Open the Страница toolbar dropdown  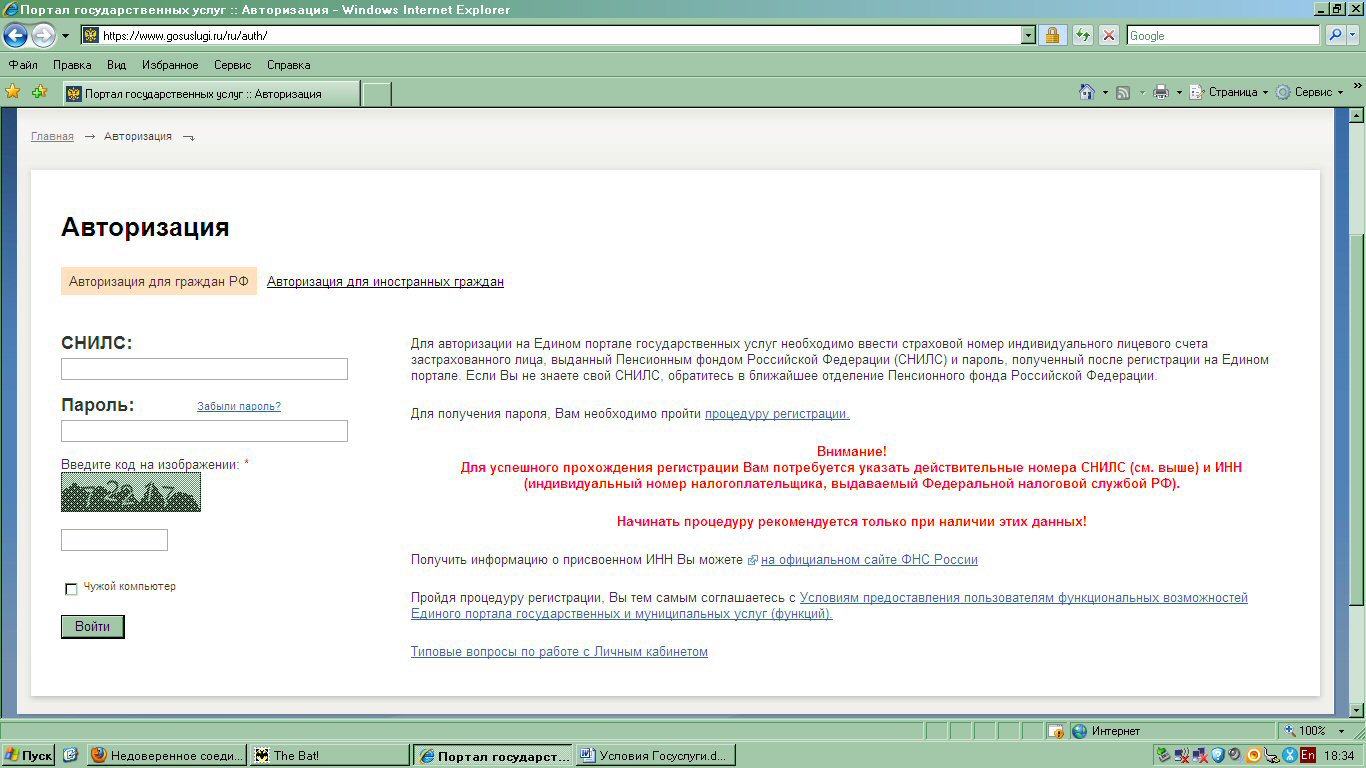pyautogui.click(x=1229, y=92)
